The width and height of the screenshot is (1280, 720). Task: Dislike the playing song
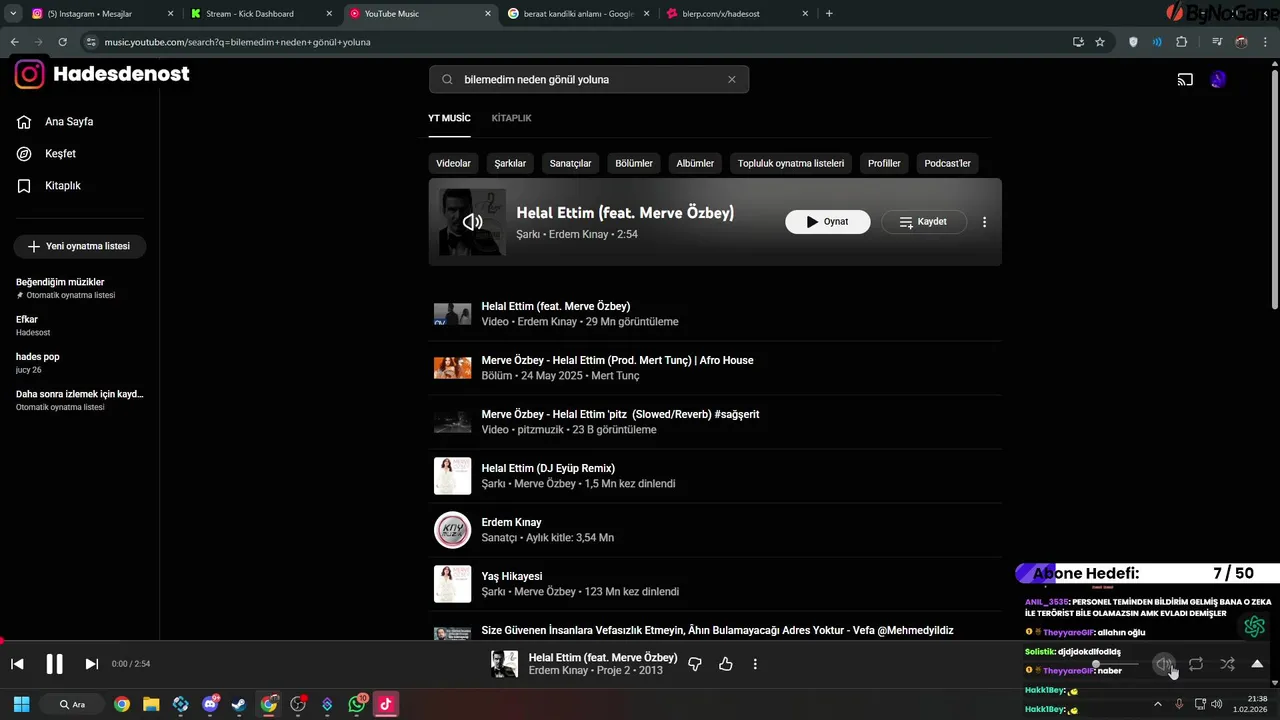[x=695, y=664]
